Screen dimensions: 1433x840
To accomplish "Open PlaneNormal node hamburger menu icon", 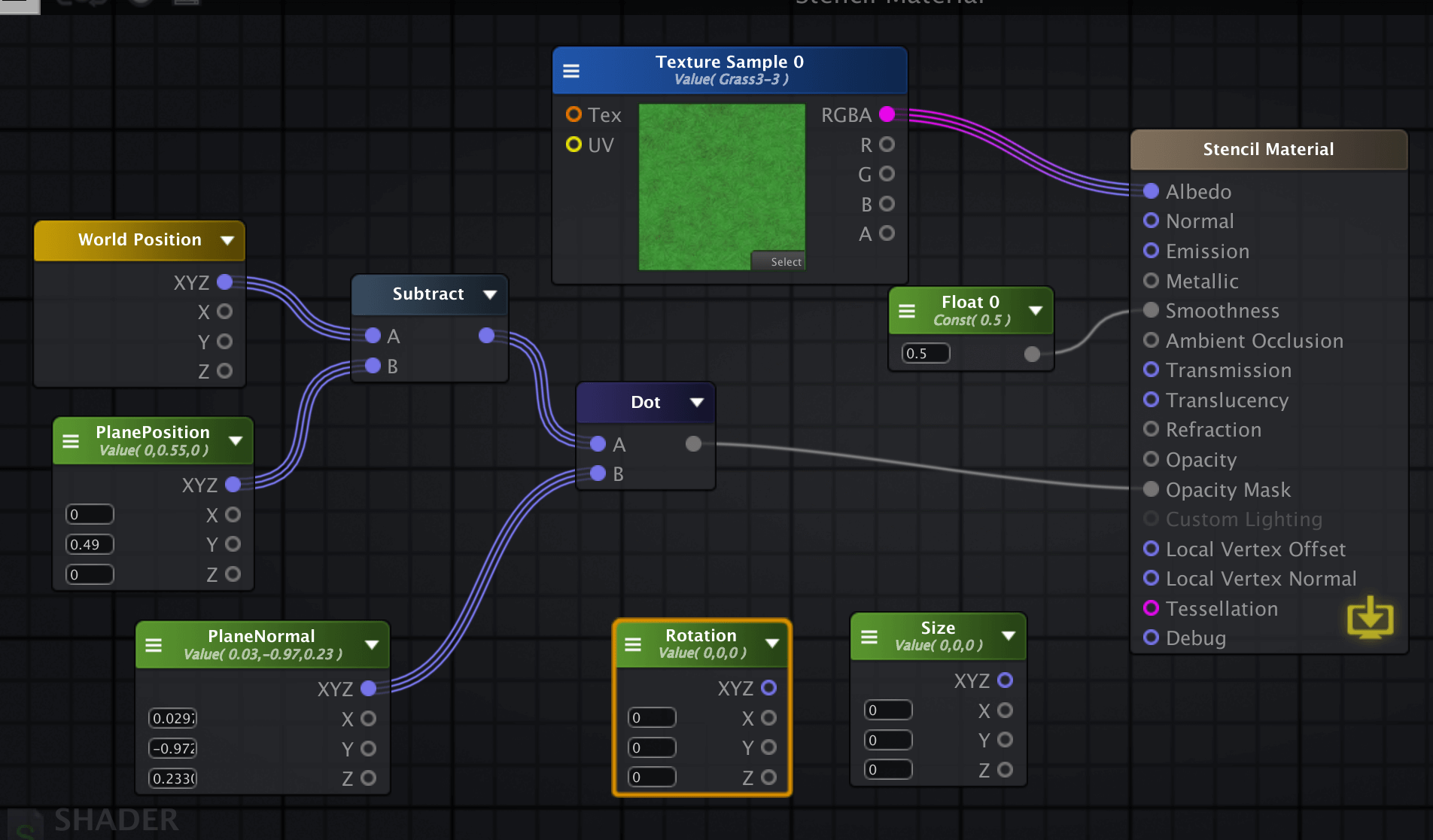I will [x=154, y=645].
